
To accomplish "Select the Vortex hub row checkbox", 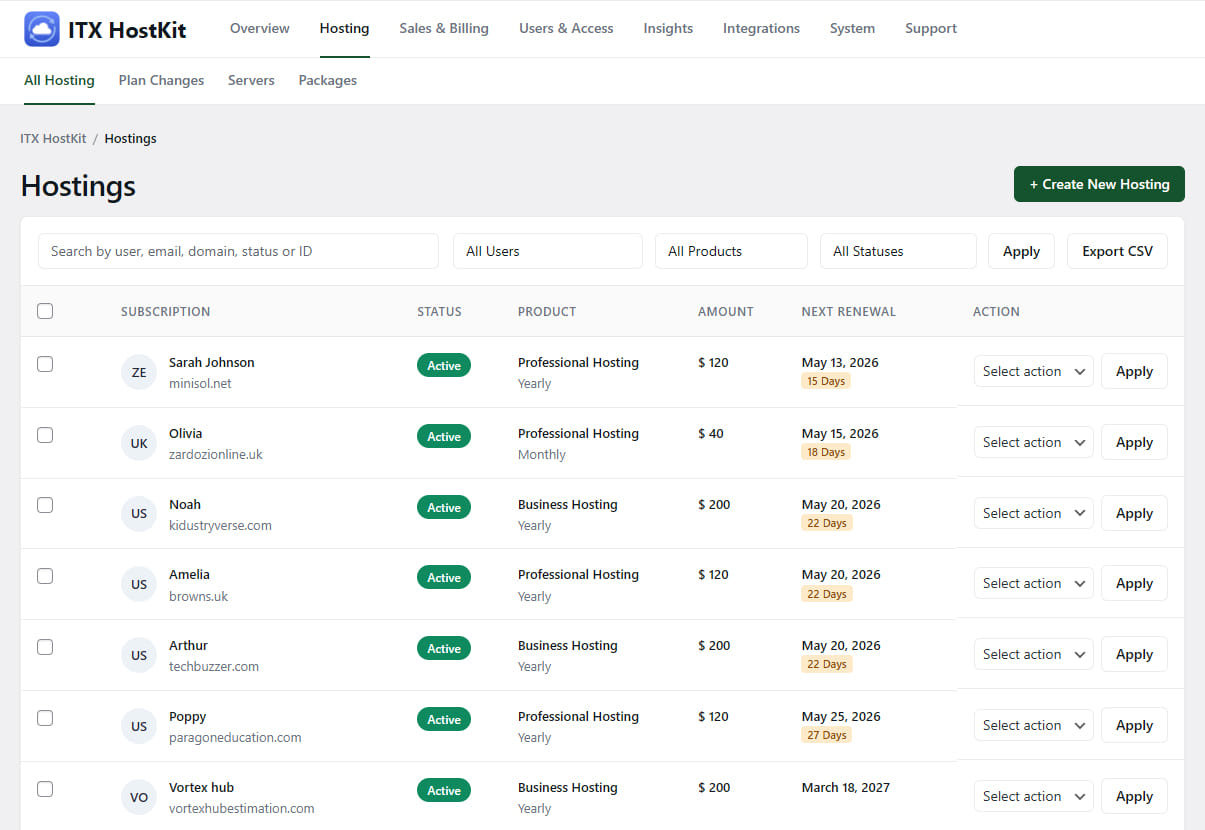I will tap(45, 789).
